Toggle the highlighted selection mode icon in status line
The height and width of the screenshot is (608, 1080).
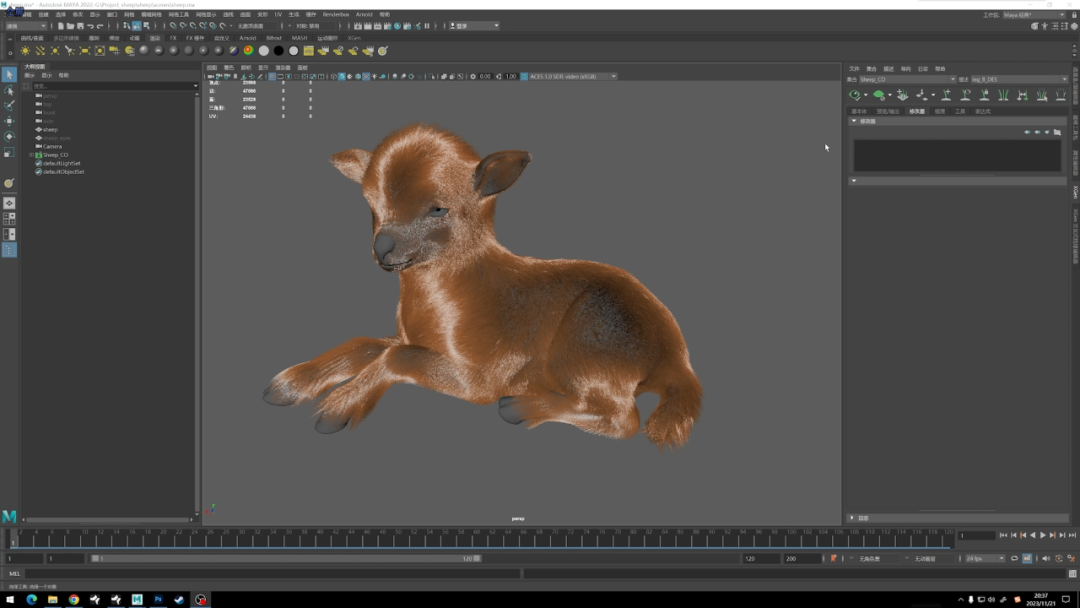pyautogui.click(x=136, y=26)
